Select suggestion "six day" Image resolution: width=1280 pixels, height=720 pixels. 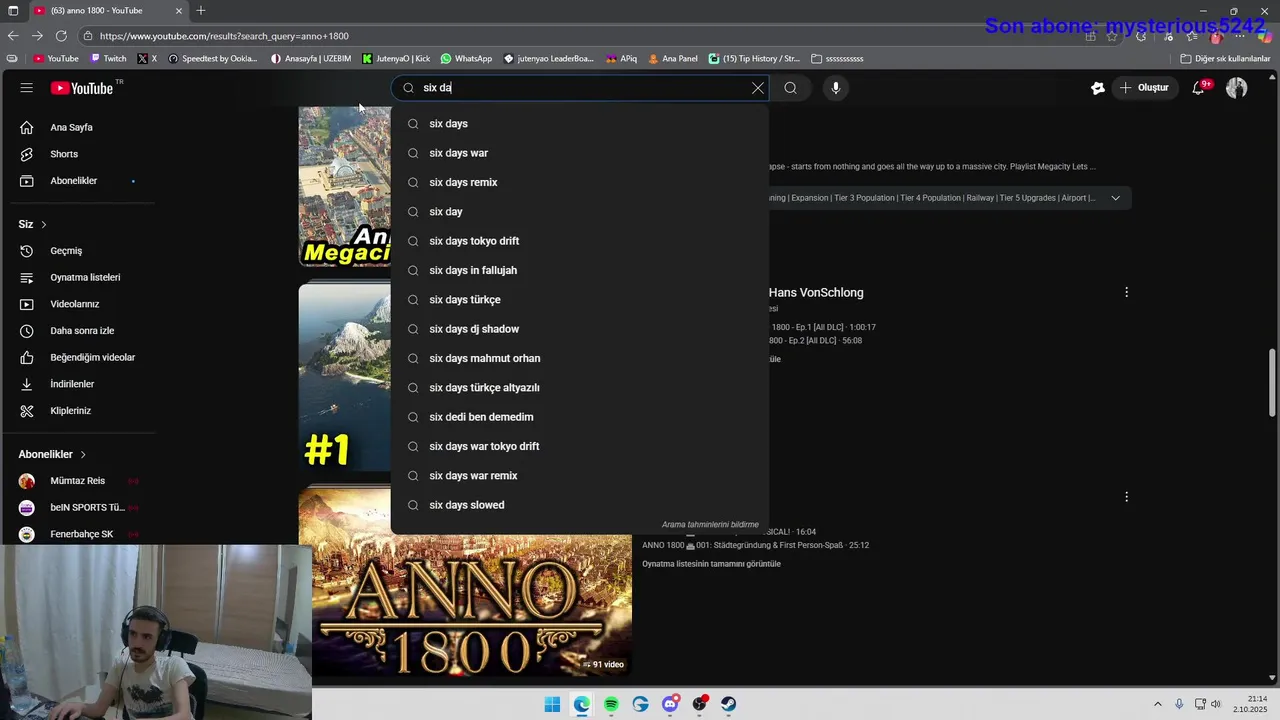(580, 212)
